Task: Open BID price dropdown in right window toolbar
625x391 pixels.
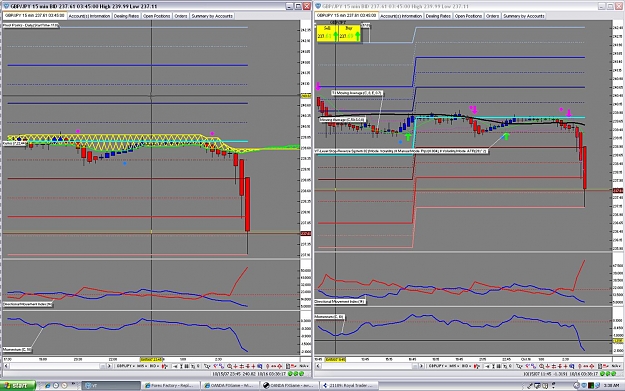Action: pyautogui.click(x=467, y=366)
